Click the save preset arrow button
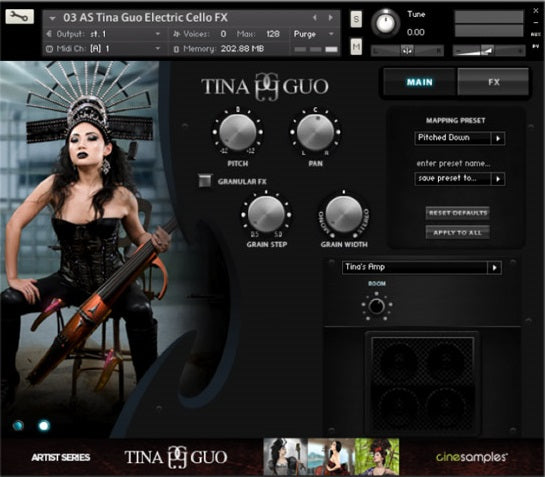The width and height of the screenshot is (545, 477). (498, 179)
